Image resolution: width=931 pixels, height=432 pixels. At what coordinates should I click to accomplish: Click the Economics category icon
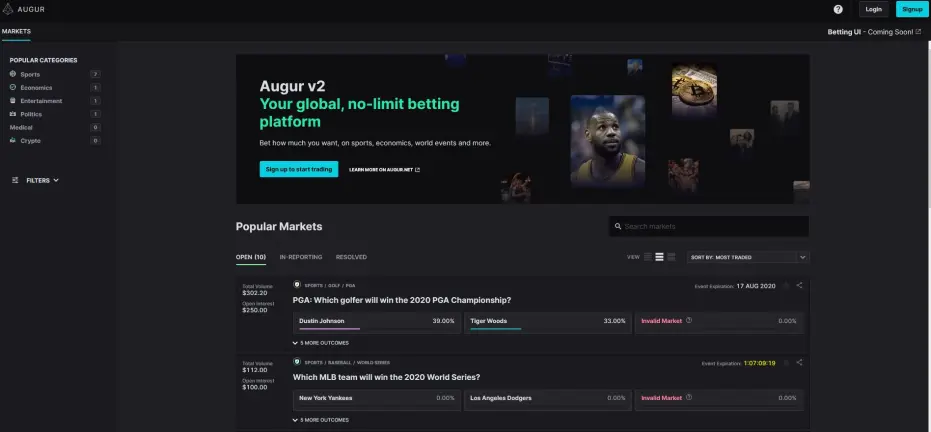(13, 87)
